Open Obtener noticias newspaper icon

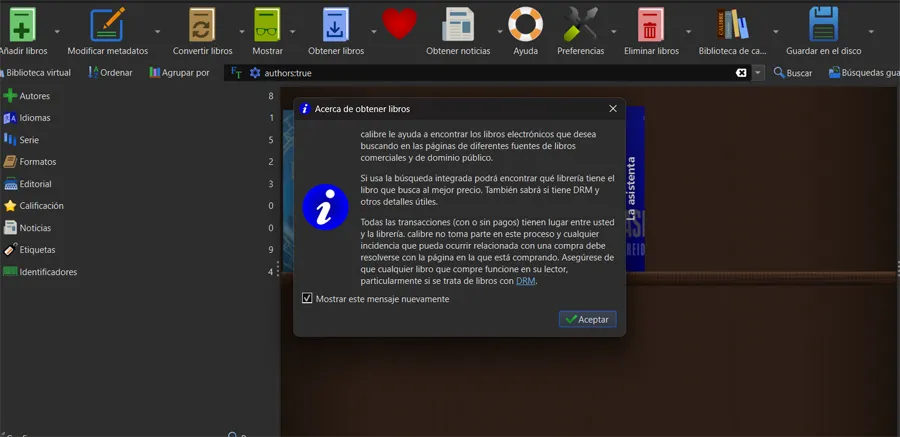457,25
